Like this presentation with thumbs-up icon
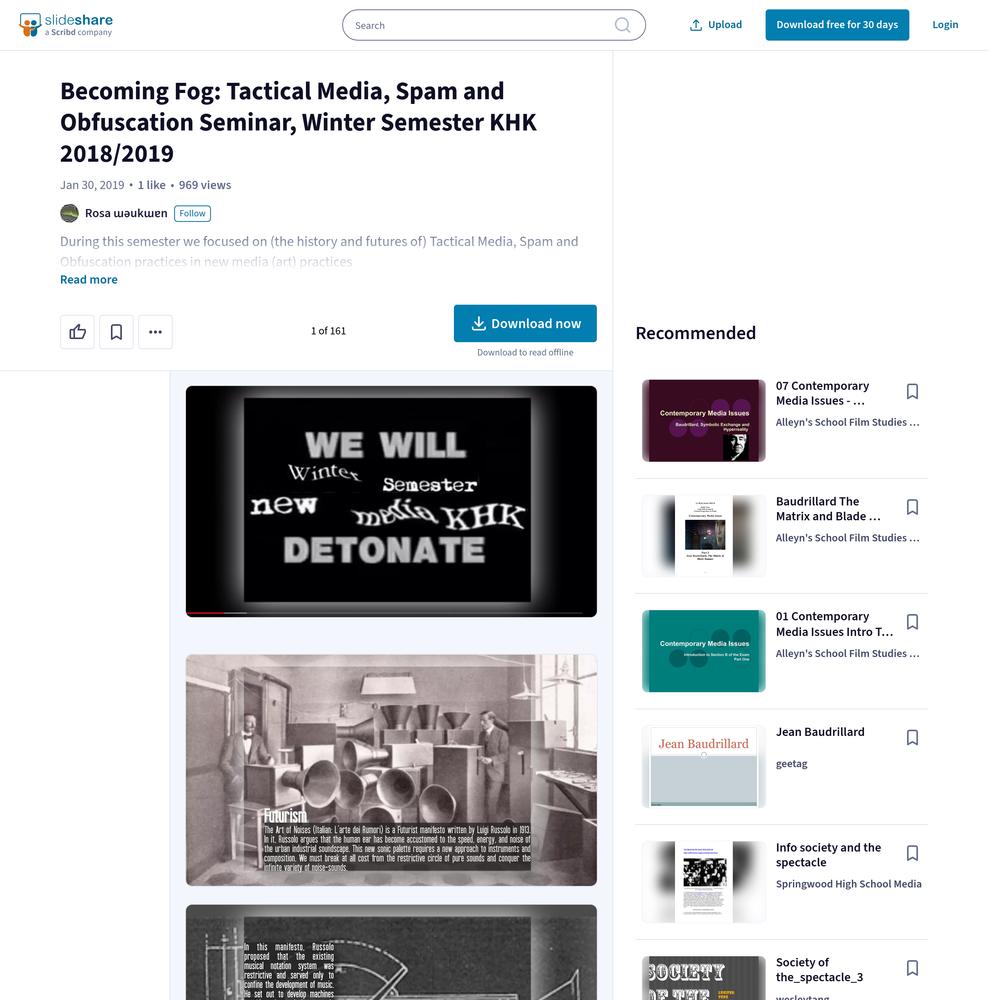The height and width of the screenshot is (1000, 1000). [x=77, y=332]
